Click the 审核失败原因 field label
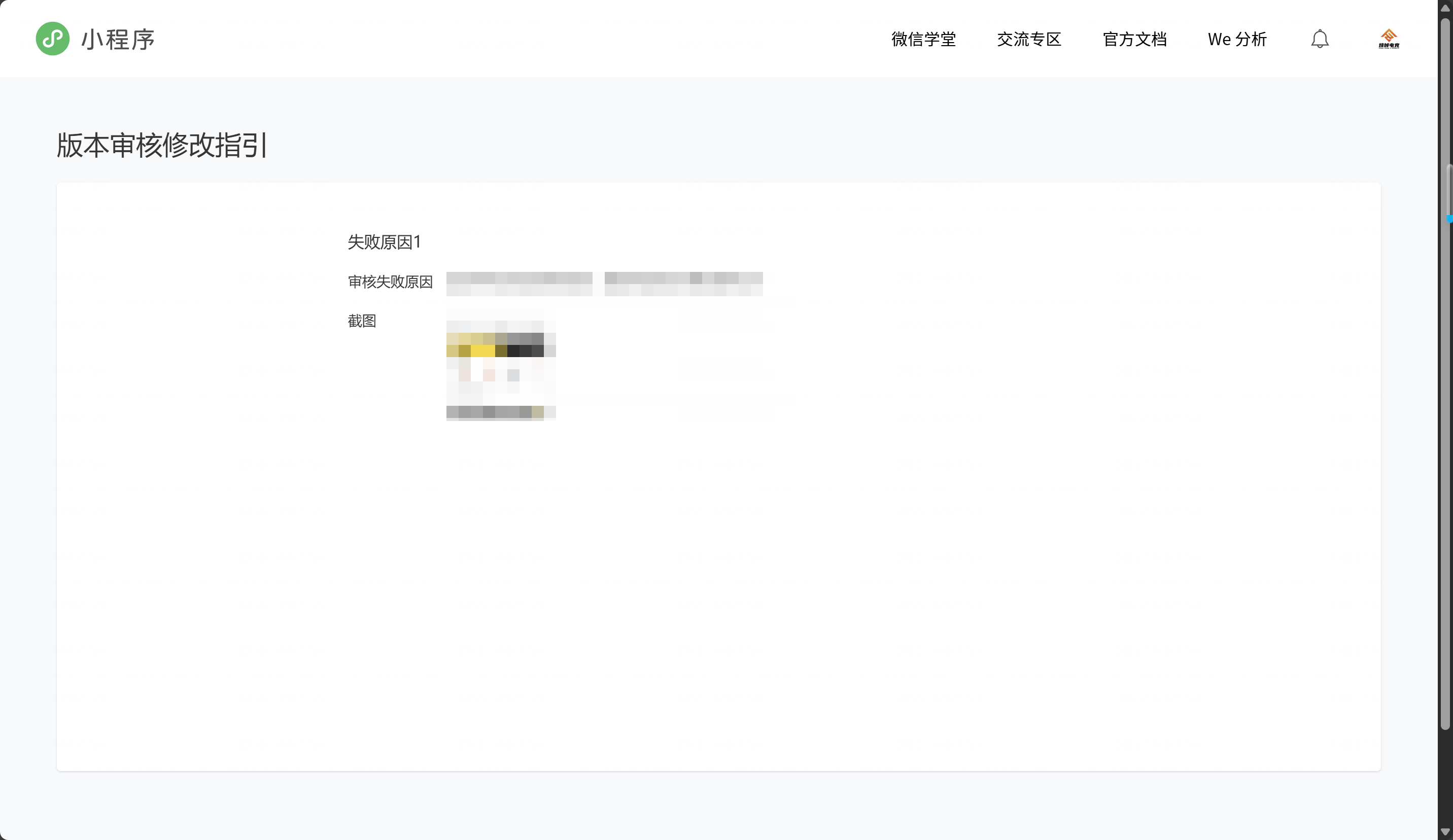The width and height of the screenshot is (1453, 840). [390, 282]
